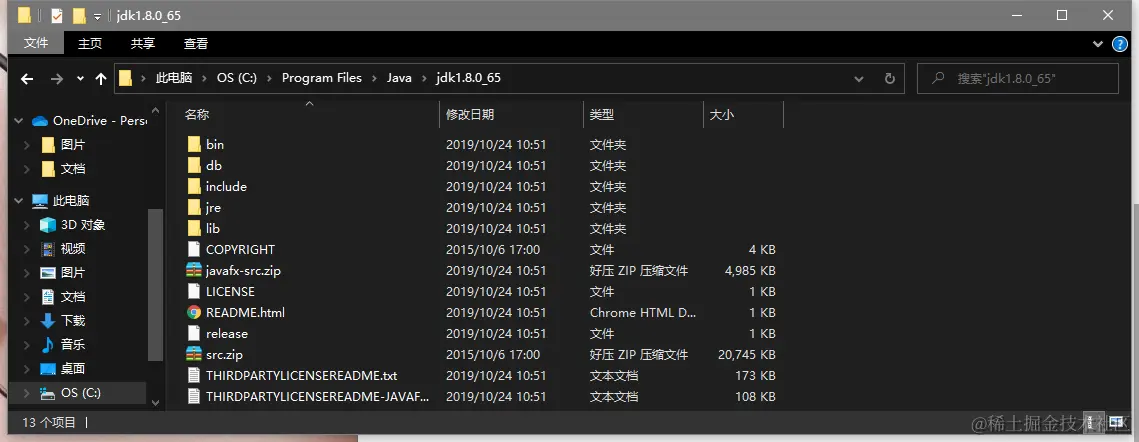Go up one folder level arrow
This screenshot has width=1139, height=442.
pos(101,79)
